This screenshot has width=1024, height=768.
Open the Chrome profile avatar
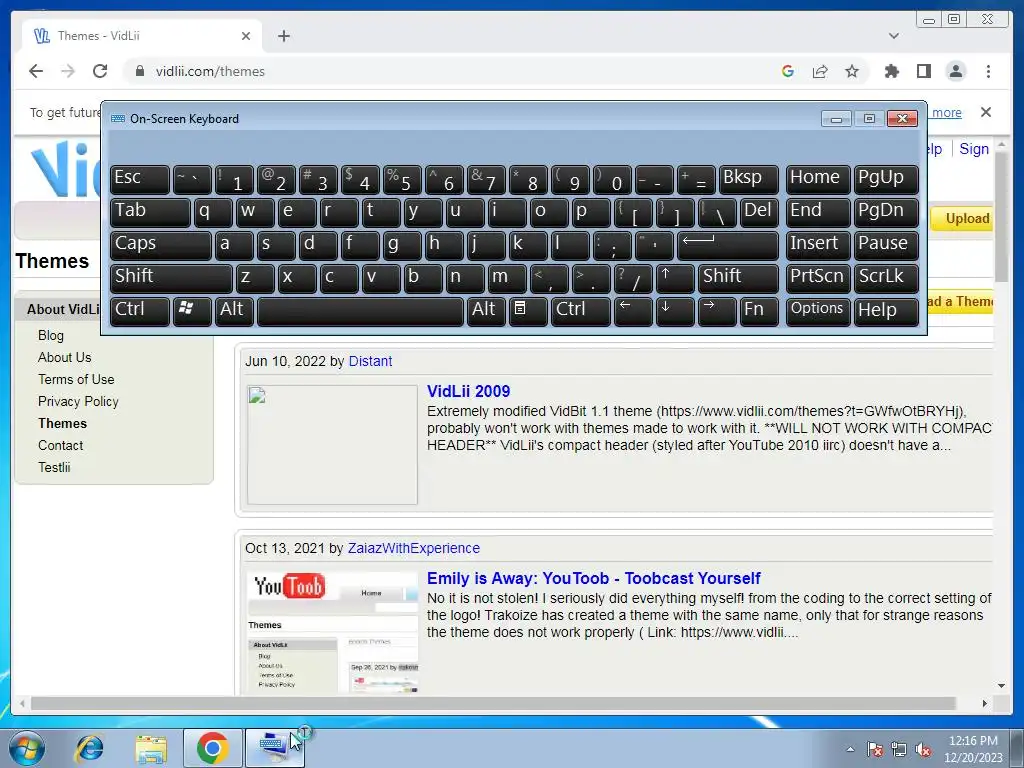point(955,71)
